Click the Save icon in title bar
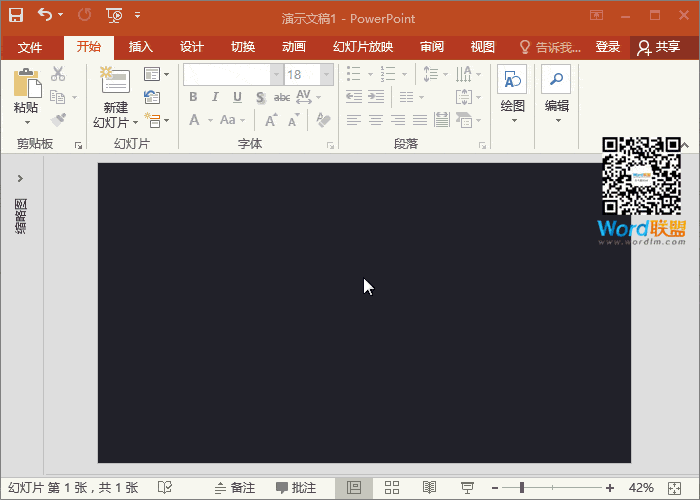 click(x=16, y=15)
